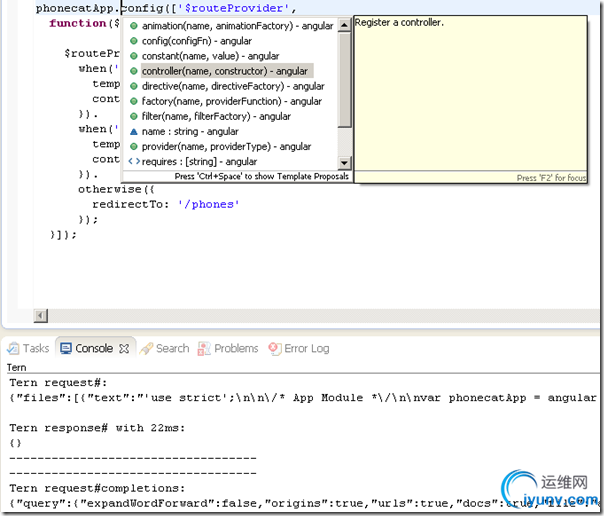
Task: Click 'function' keyword in editor
Action: pyautogui.click(x=77, y=23)
